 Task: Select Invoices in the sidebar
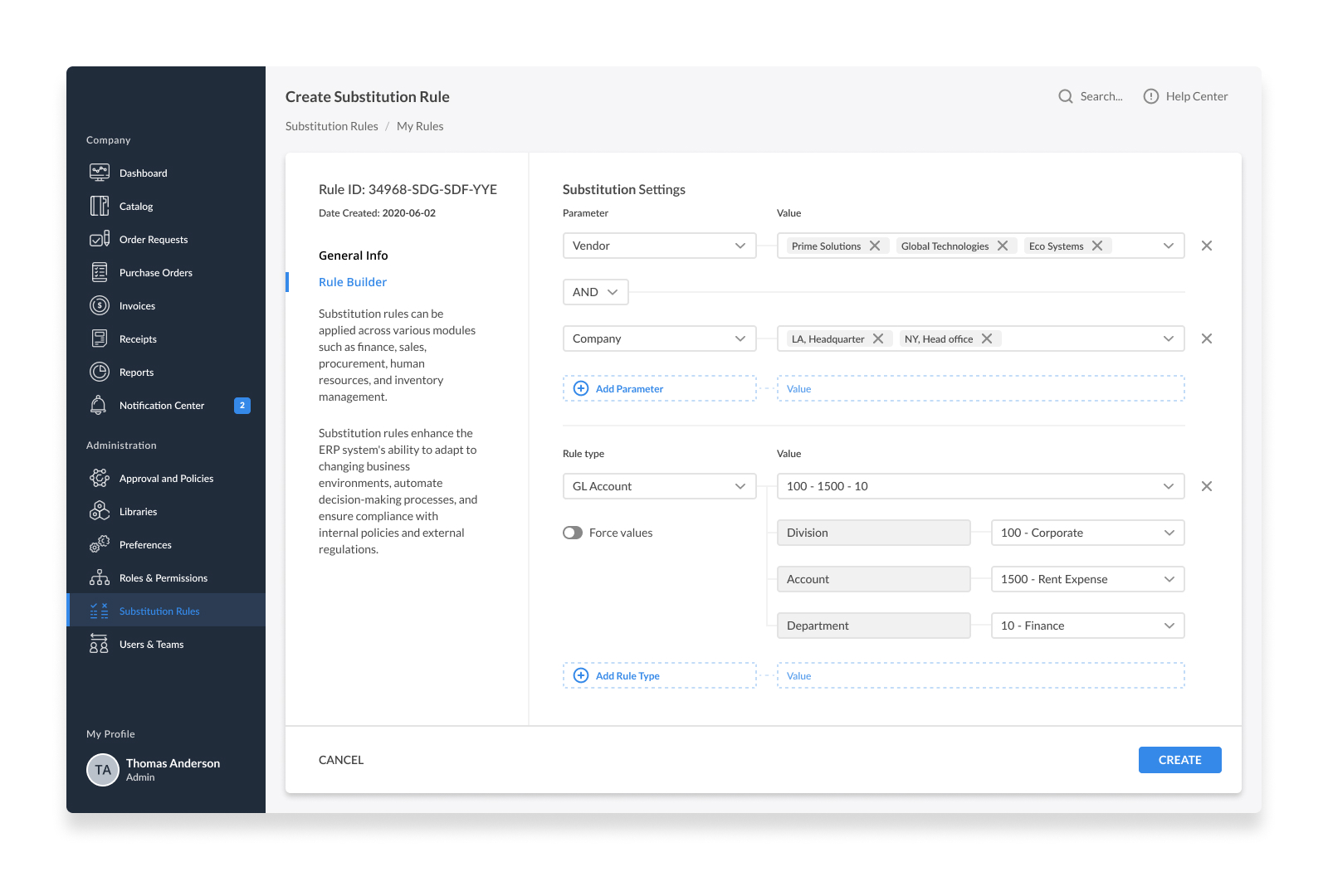(166, 305)
